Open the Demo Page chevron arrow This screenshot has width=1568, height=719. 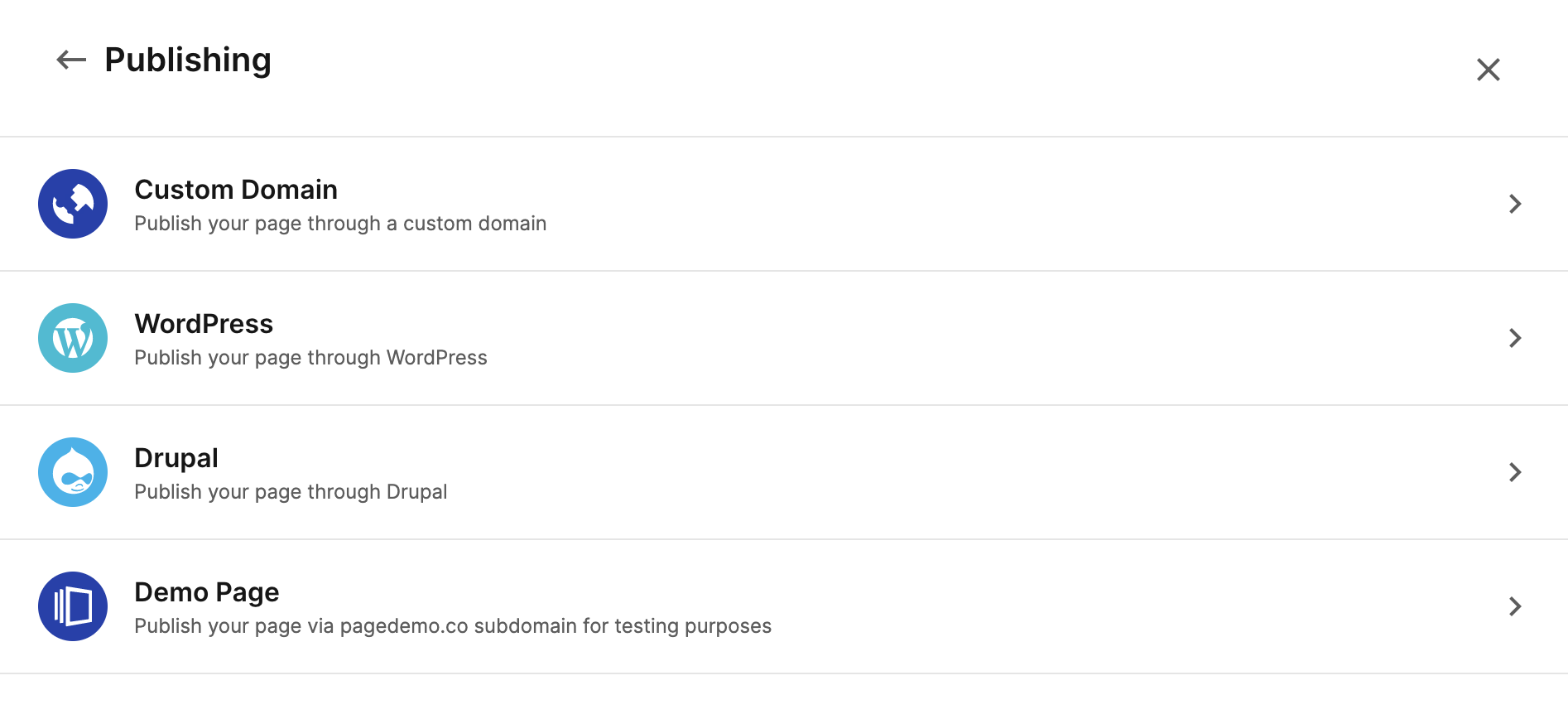click(1515, 606)
